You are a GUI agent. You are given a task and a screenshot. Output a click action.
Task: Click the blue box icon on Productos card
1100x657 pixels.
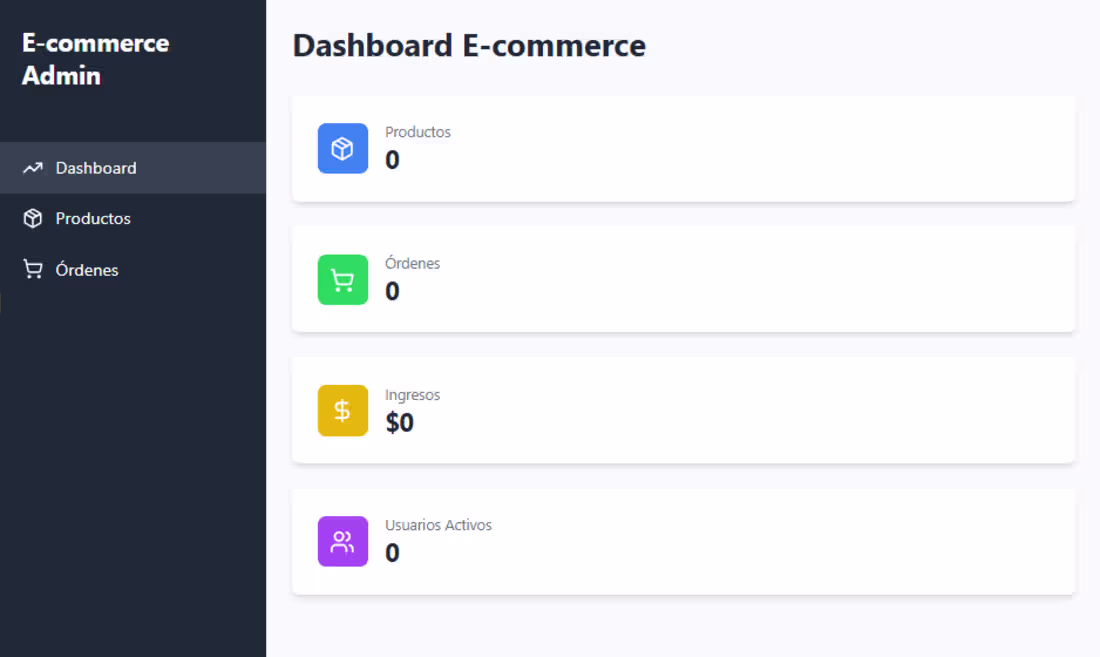(343, 148)
